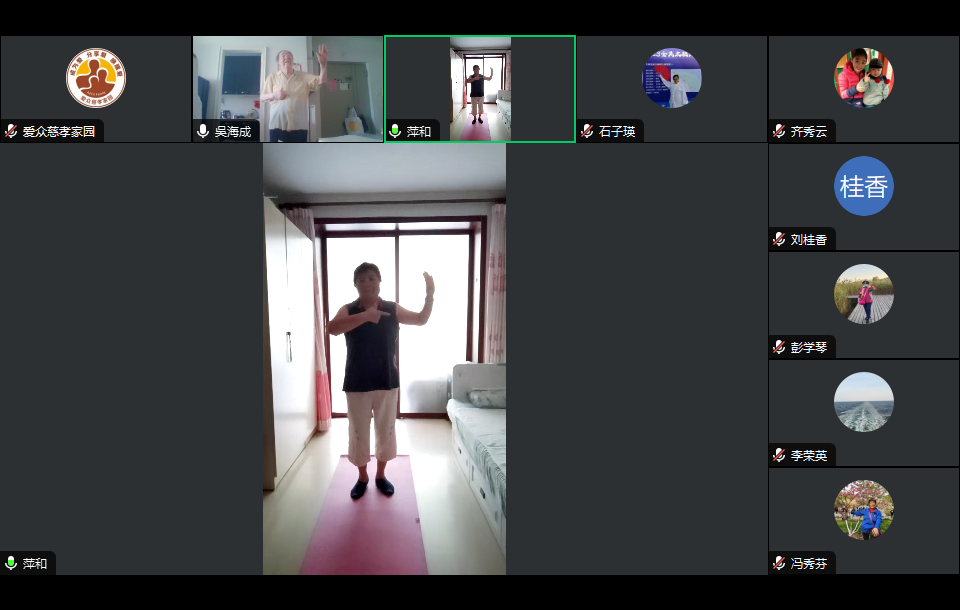960x610 pixels.
Task: Click 齐秀云's profile photo avatar
Action: pos(864,78)
